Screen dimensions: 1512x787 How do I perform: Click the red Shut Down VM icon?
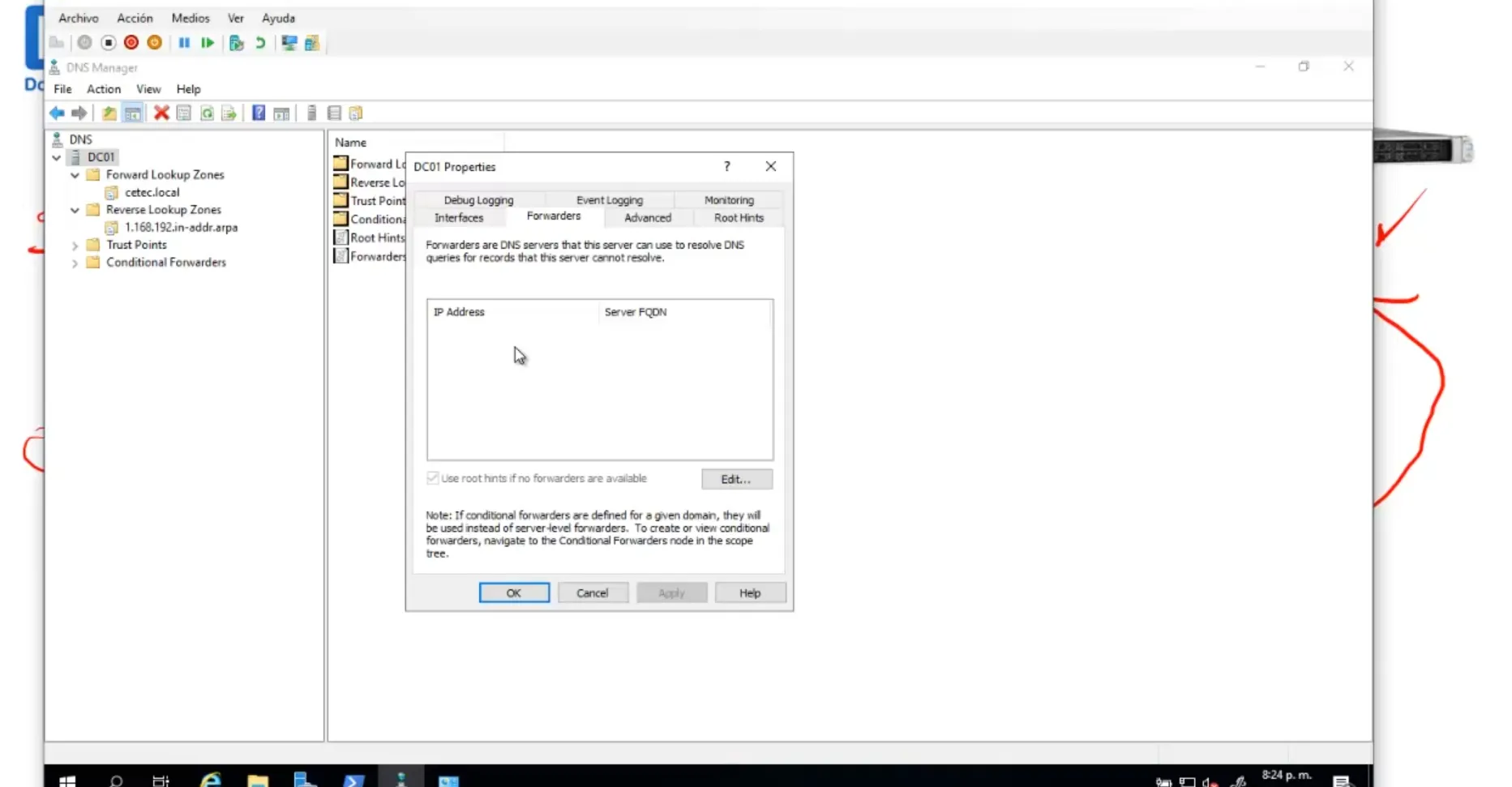tap(131, 43)
